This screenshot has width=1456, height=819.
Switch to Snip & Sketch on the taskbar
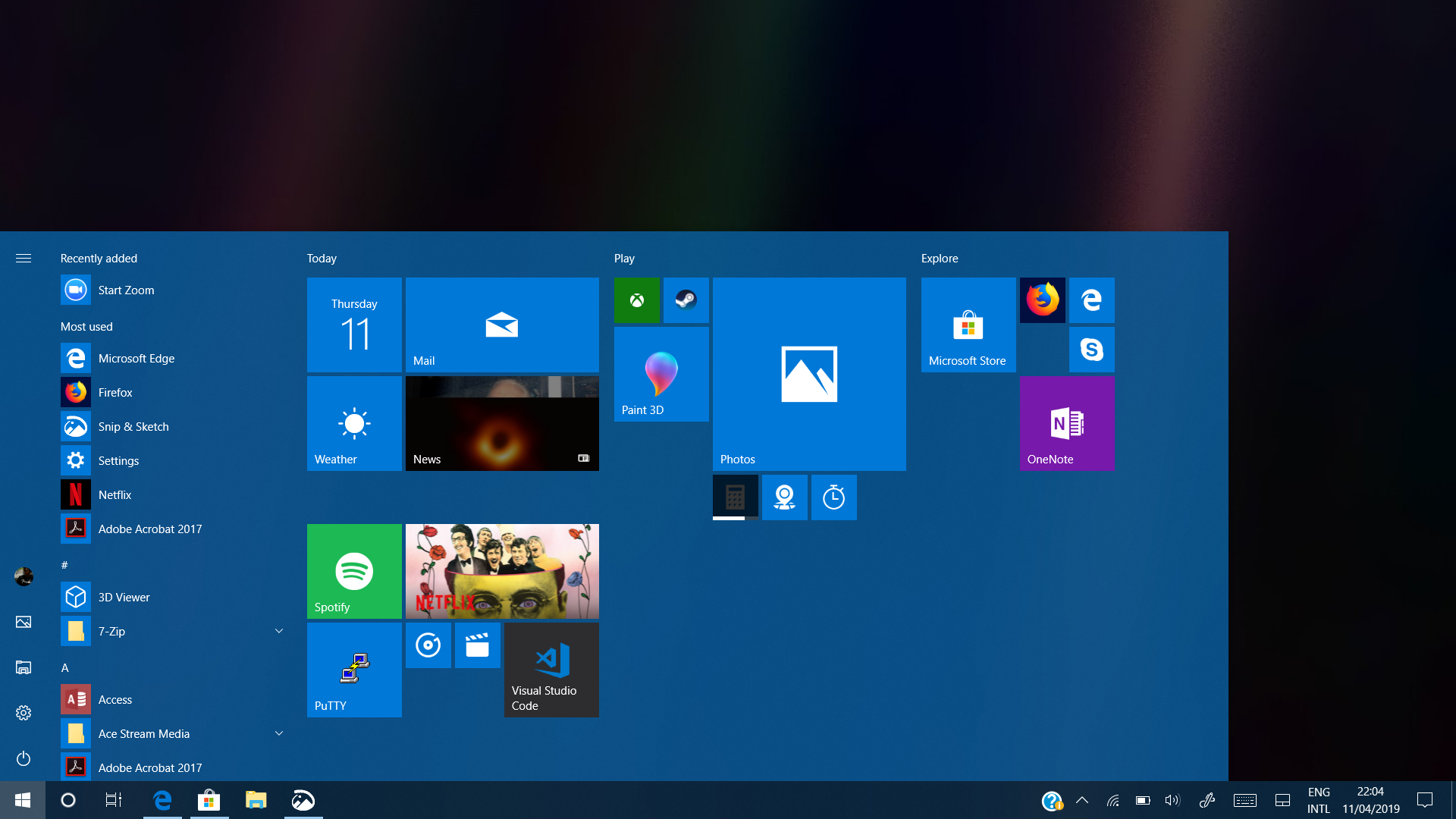pos(303,800)
